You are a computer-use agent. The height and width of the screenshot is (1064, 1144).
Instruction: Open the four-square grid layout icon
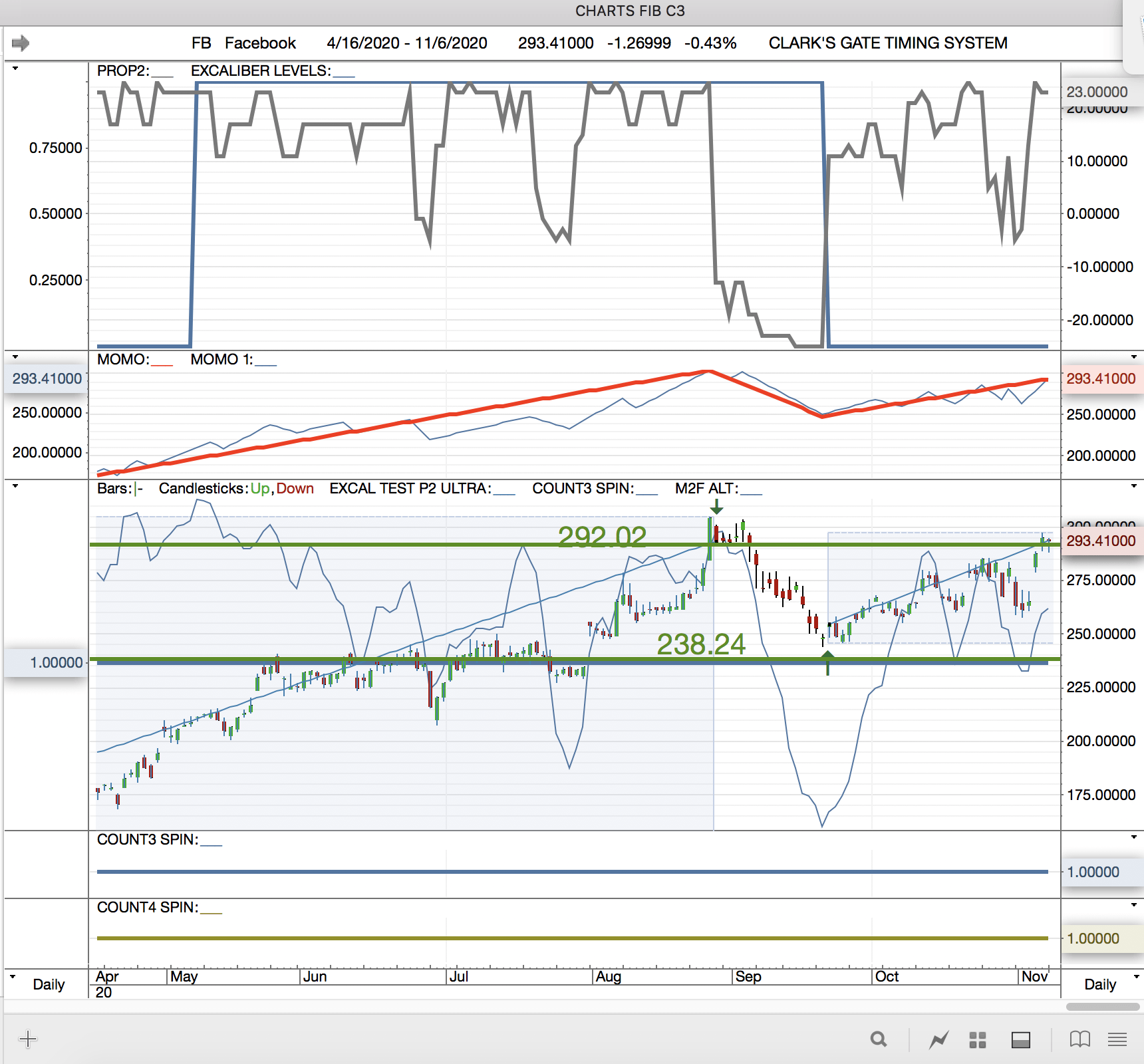tap(978, 1039)
